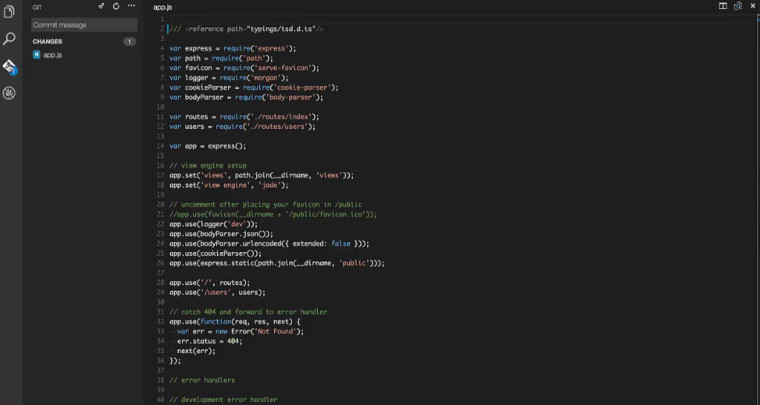The height and width of the screenshot is (405, 760).
Task: Click the app.use('/users', users) line
Action: point(218,292)
